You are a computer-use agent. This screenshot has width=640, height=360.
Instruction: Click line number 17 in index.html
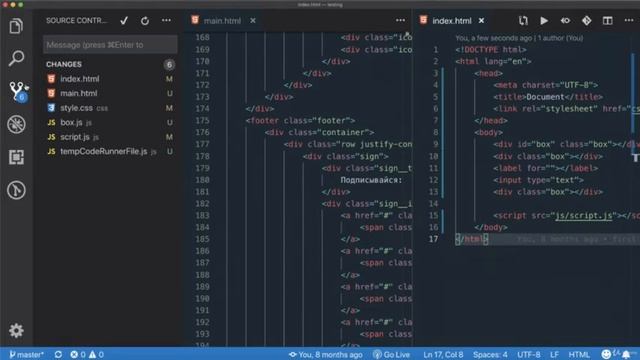click(433, 239)
